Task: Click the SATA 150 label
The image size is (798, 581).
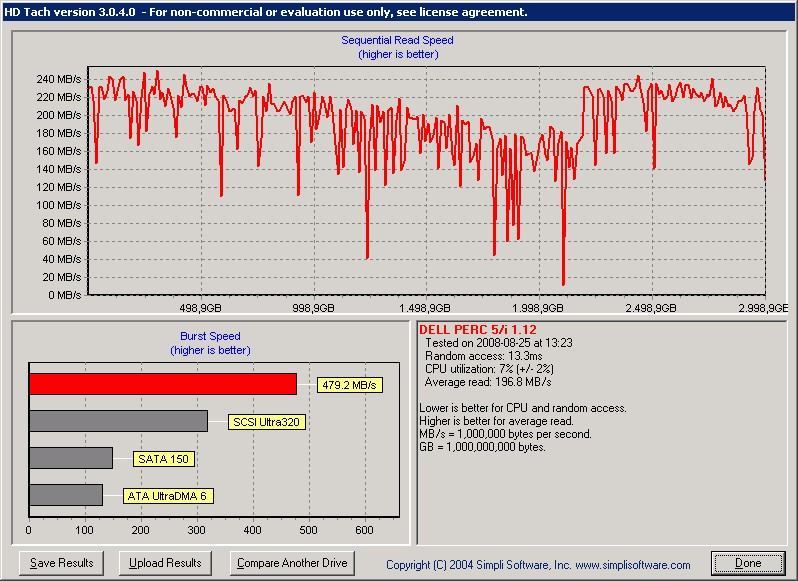Action: 163,459
